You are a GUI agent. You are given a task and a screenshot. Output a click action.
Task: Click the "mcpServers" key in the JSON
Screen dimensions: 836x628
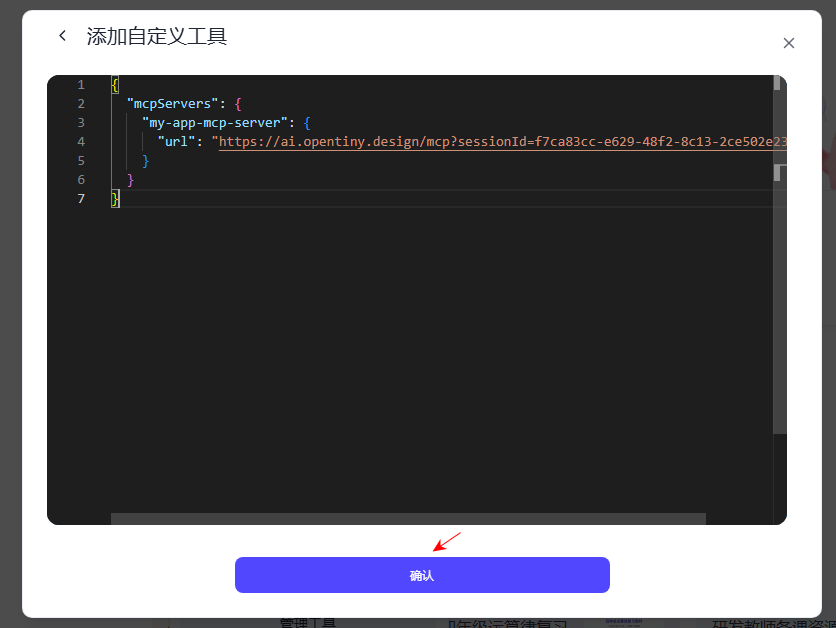click(x=172, y=104)
